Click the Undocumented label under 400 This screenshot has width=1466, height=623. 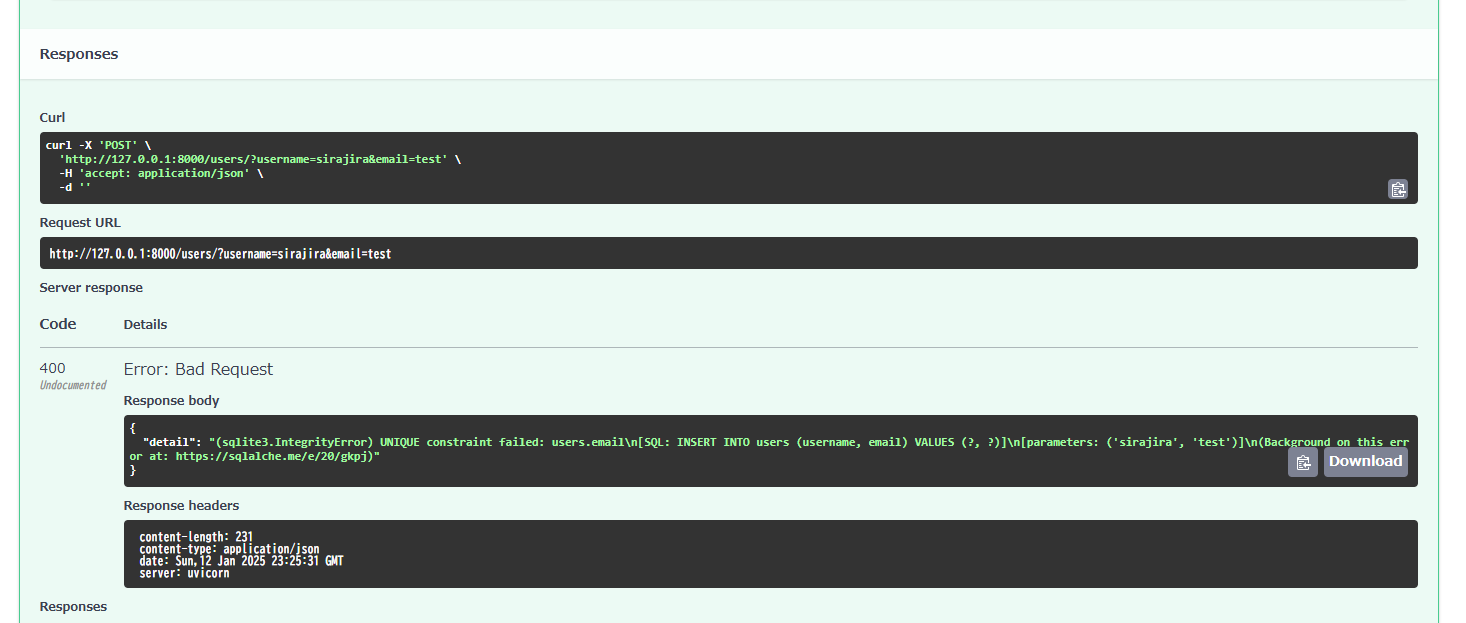(x=73, y=385)
